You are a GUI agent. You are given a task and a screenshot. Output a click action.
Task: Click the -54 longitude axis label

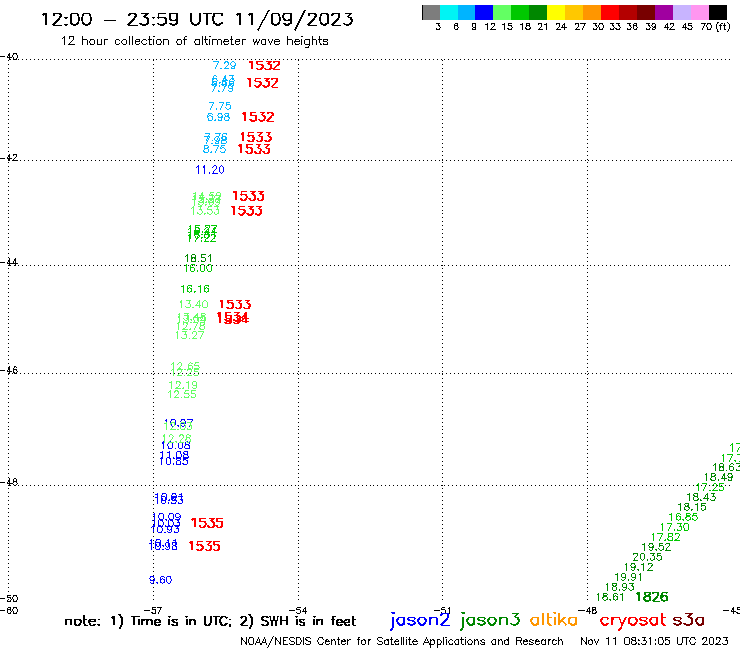click(x=298, y=610)
